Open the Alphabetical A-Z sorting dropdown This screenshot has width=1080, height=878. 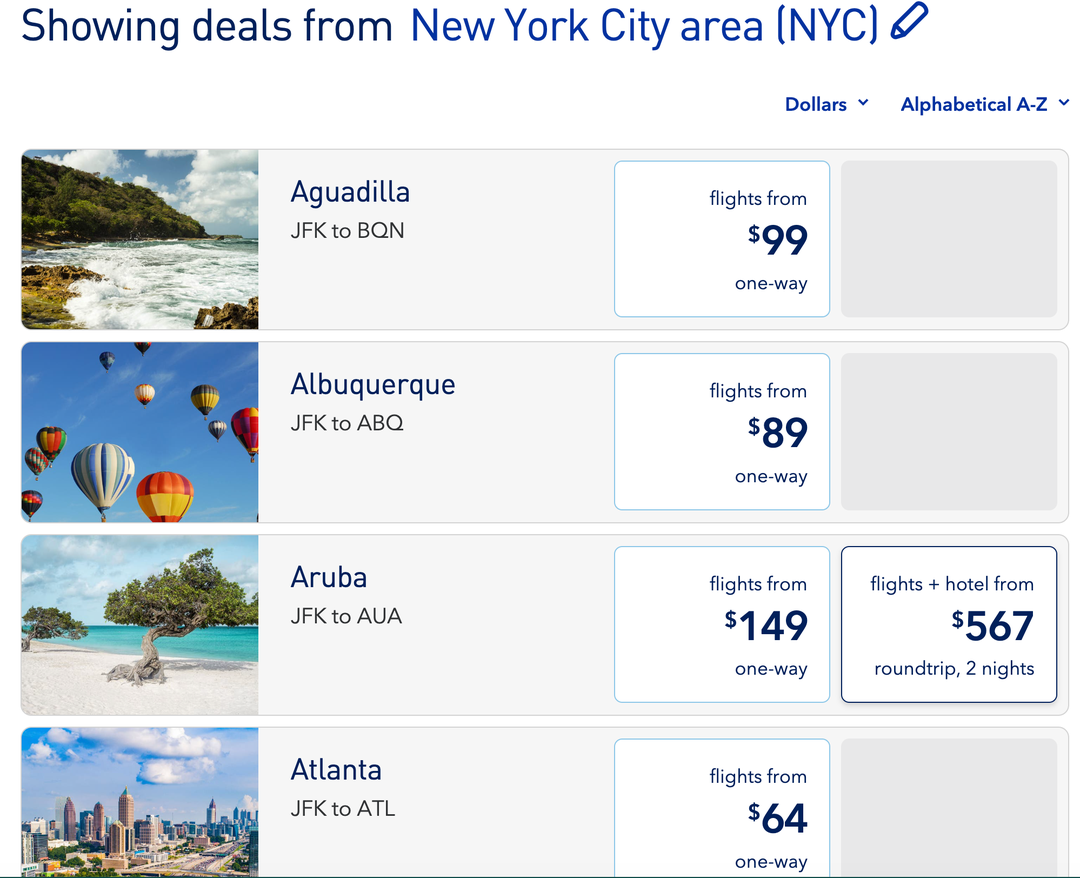[984, 104]
